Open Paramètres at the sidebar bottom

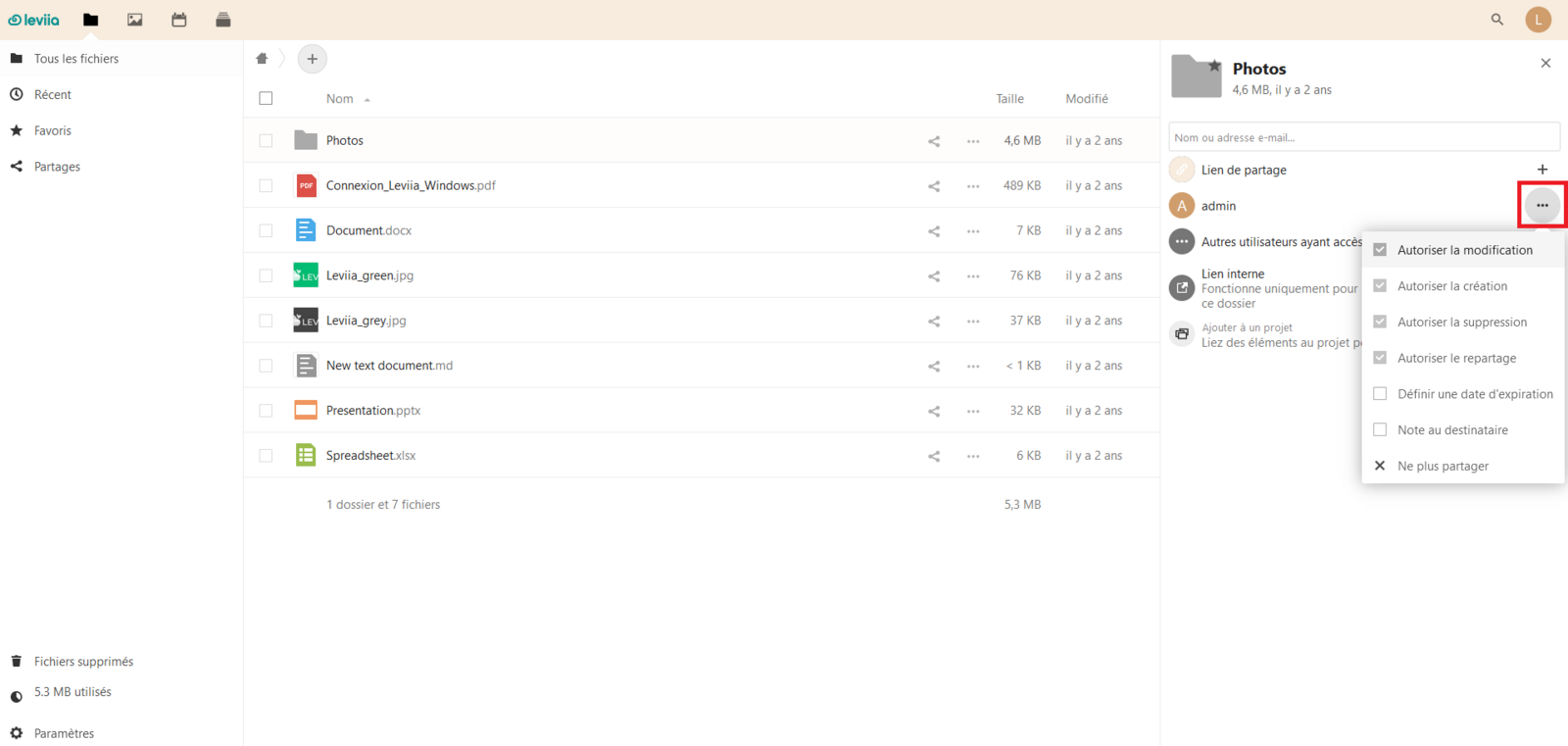(x=64, y=733)
